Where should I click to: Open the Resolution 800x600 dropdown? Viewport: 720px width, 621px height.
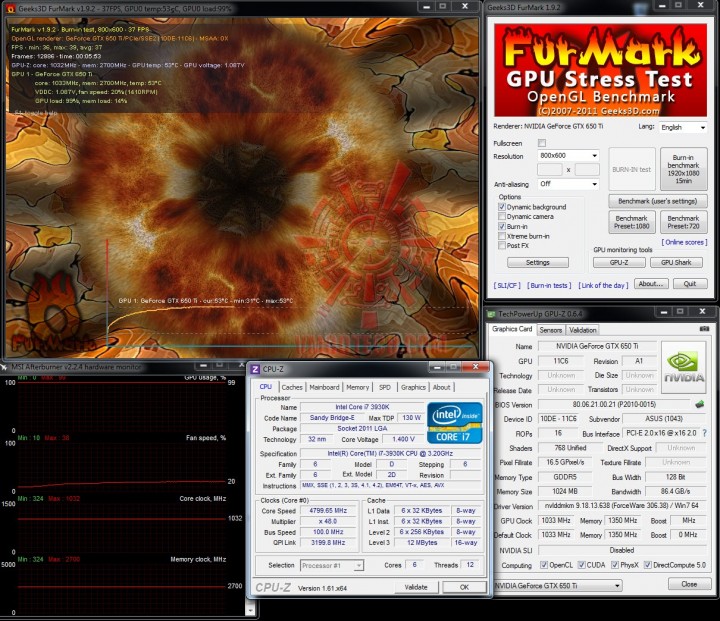(x=568, y=156)
